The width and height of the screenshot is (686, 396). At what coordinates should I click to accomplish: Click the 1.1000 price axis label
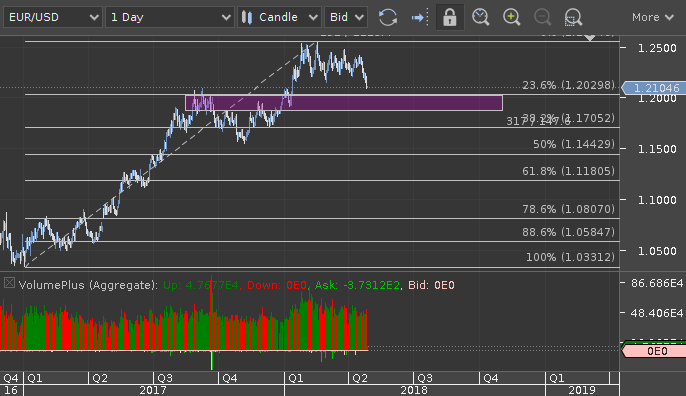(x=657, y=200)
